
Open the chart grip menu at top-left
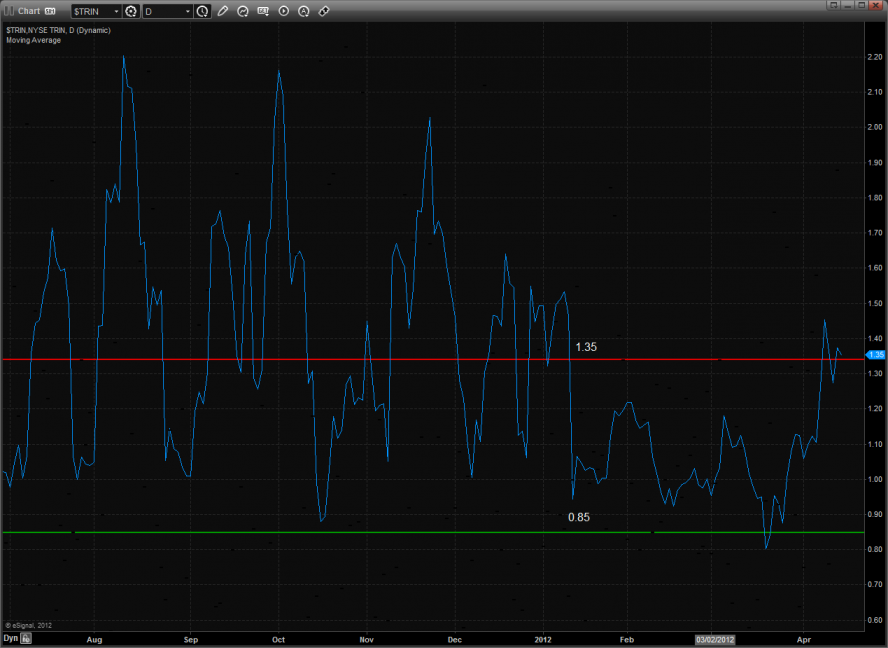click(9, 11)
